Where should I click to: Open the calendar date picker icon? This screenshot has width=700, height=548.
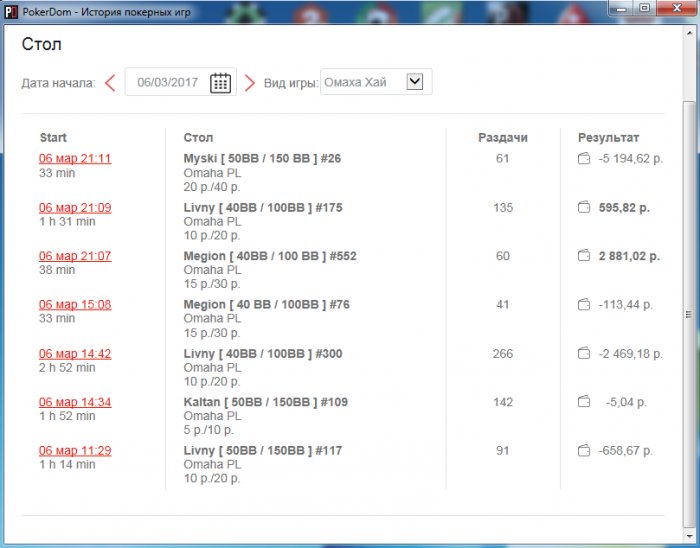(x=220, y=83)
